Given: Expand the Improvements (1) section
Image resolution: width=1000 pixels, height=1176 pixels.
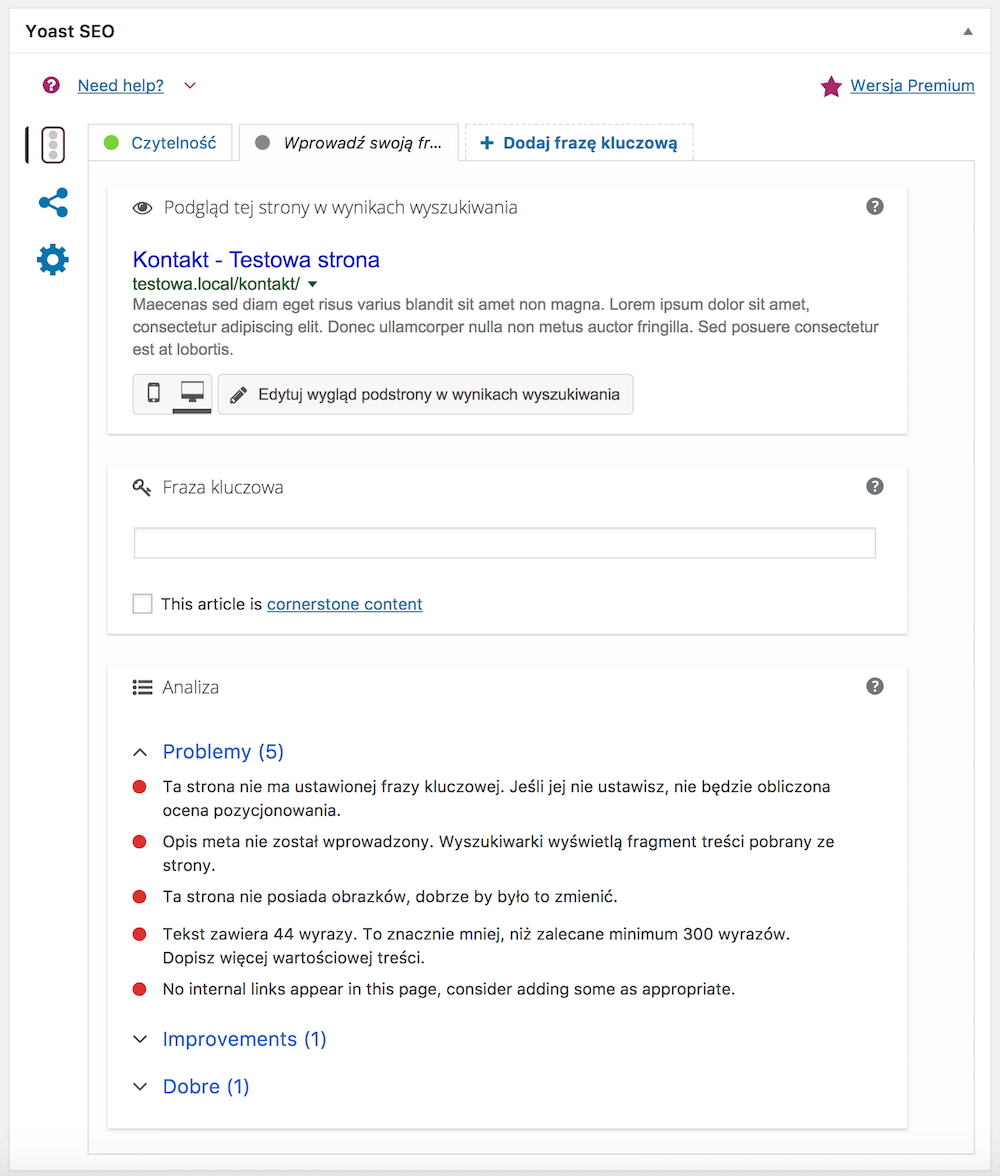Looking at the screenshot, I should pos(230,1039).
